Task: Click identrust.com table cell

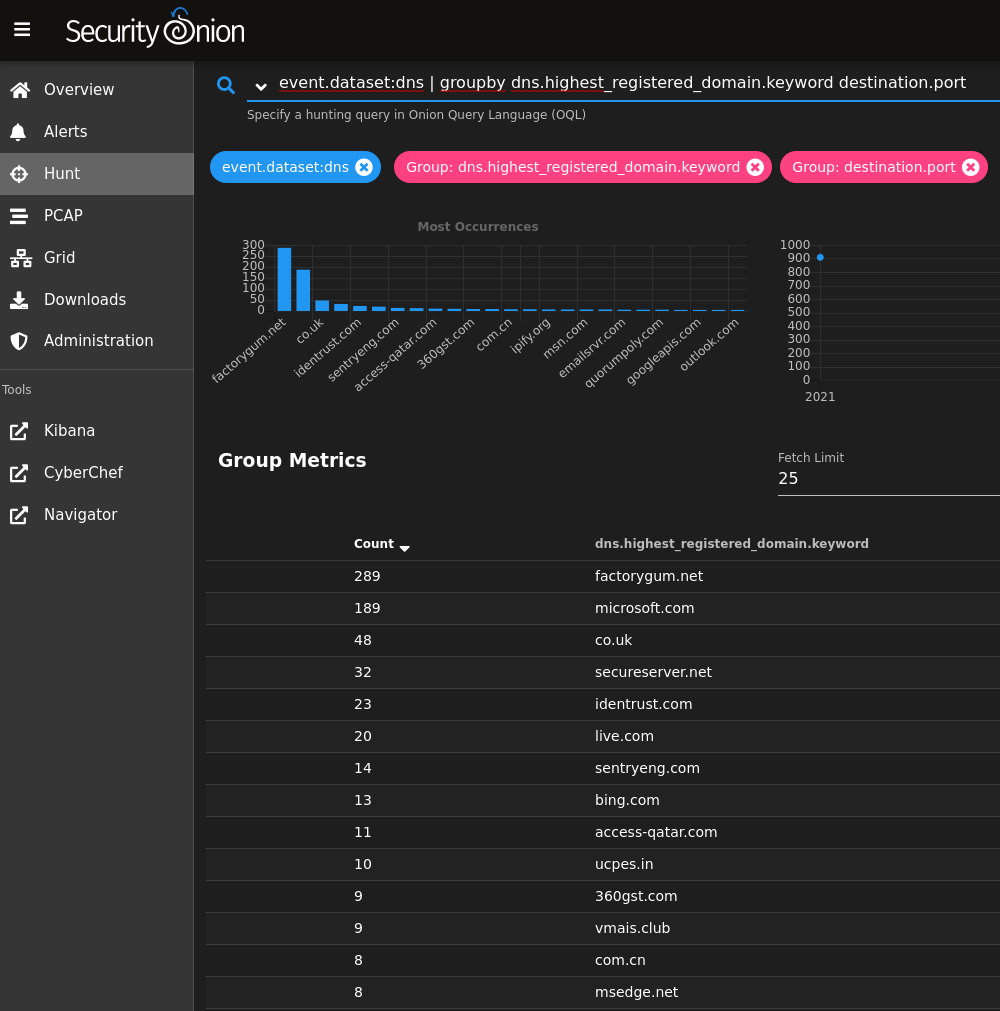Action: 643,704
